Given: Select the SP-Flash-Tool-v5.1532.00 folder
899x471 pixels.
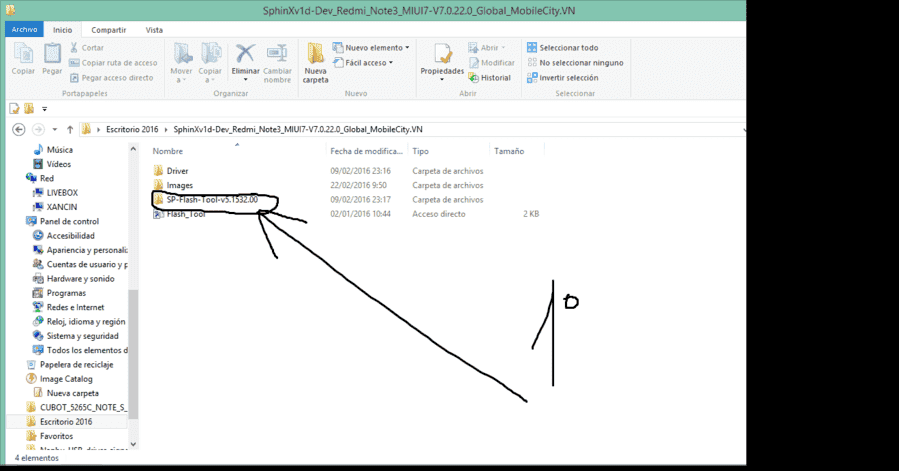Looking at the screenshot, I should click(x=206, y=200).
